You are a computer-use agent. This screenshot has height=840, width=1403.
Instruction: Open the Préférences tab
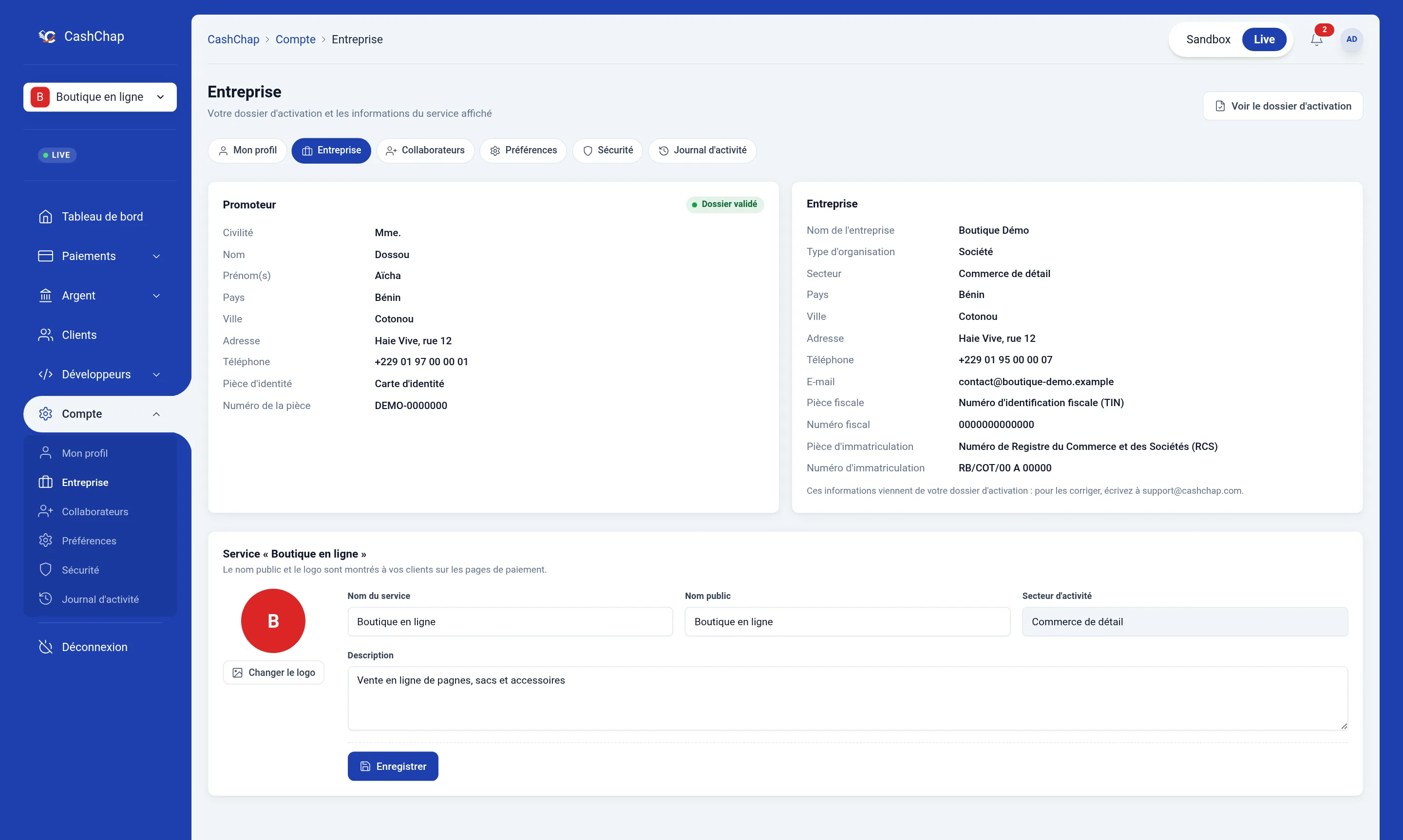[523, 150]
